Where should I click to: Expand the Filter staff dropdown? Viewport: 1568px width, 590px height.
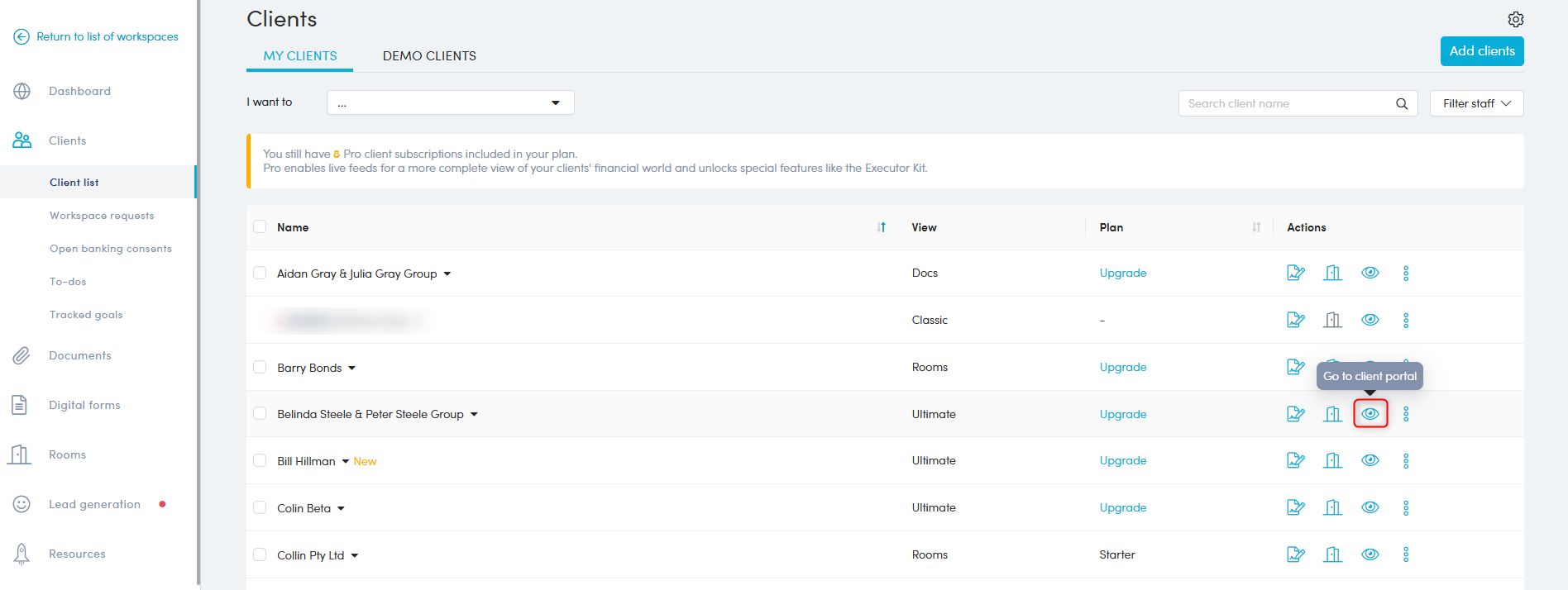click(1475, 103)
